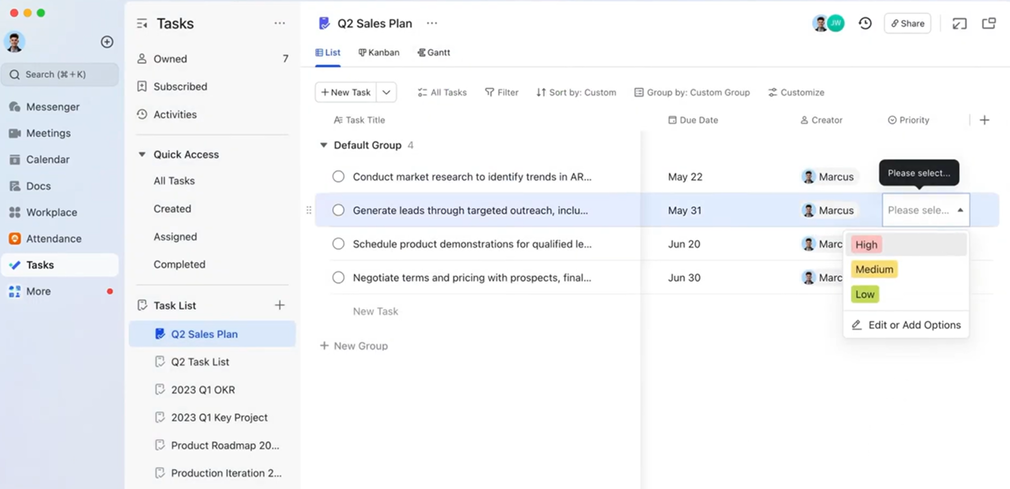The height and width of the screenshot is (489, 1010).
Task: Select the red High priority option
Action: 866,245
